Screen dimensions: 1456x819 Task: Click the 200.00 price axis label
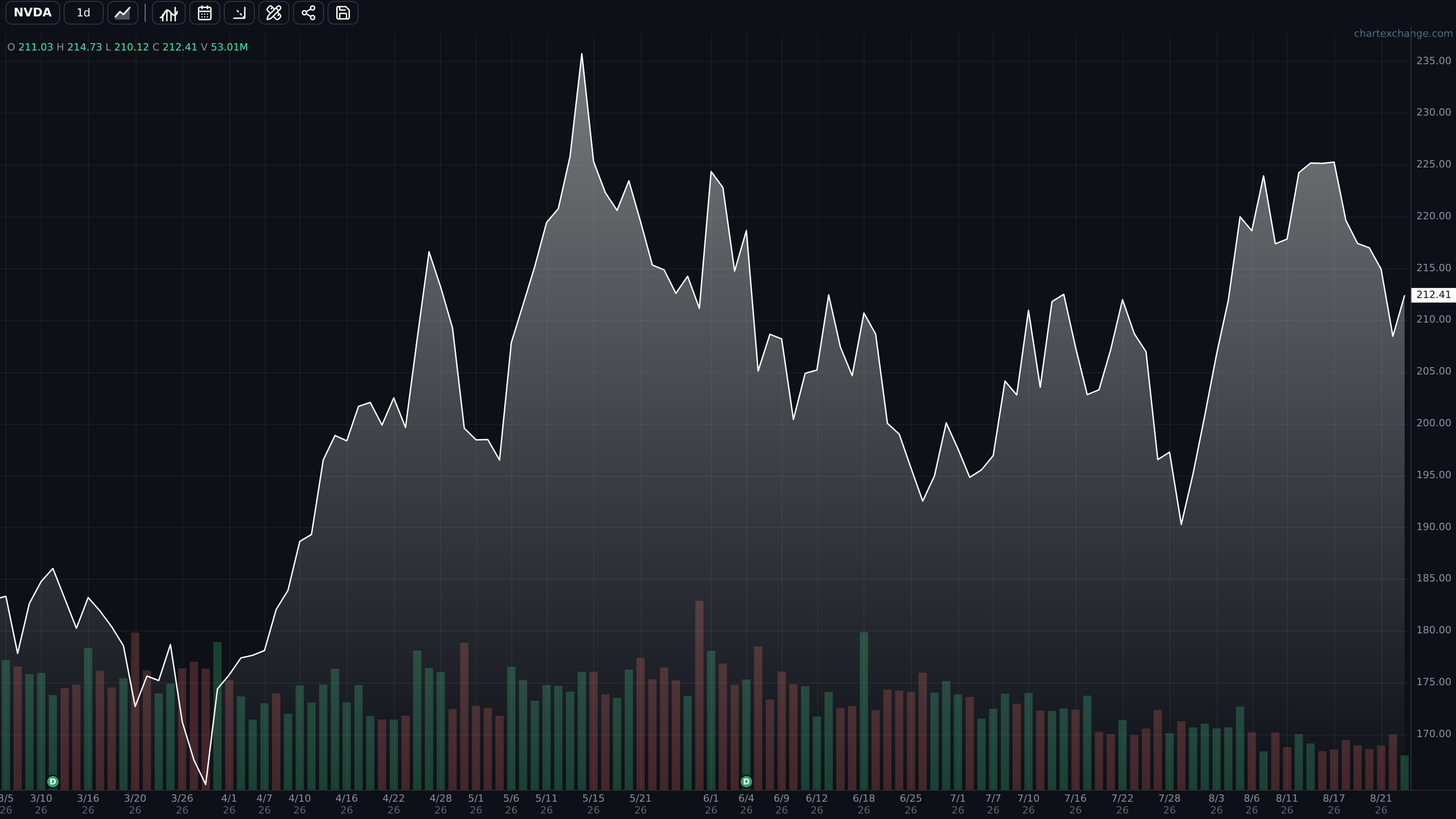pos(1433,423)
